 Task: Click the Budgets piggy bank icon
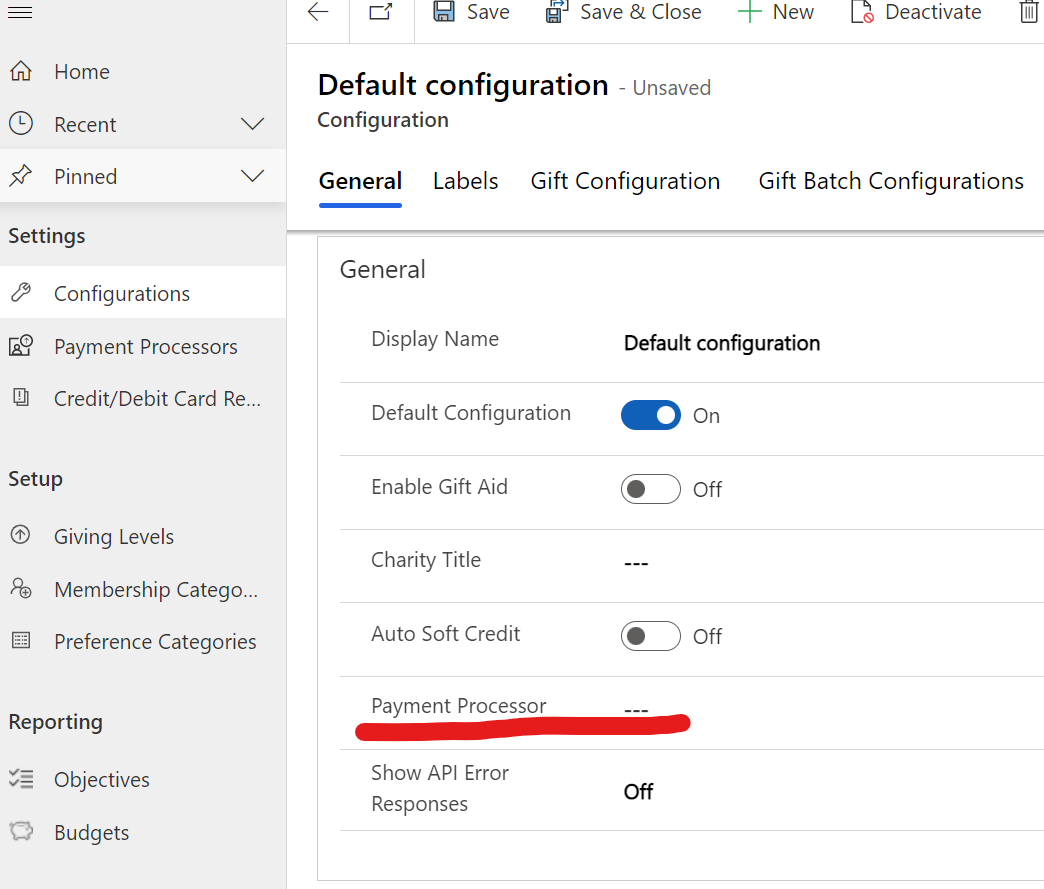click(20, 832)
